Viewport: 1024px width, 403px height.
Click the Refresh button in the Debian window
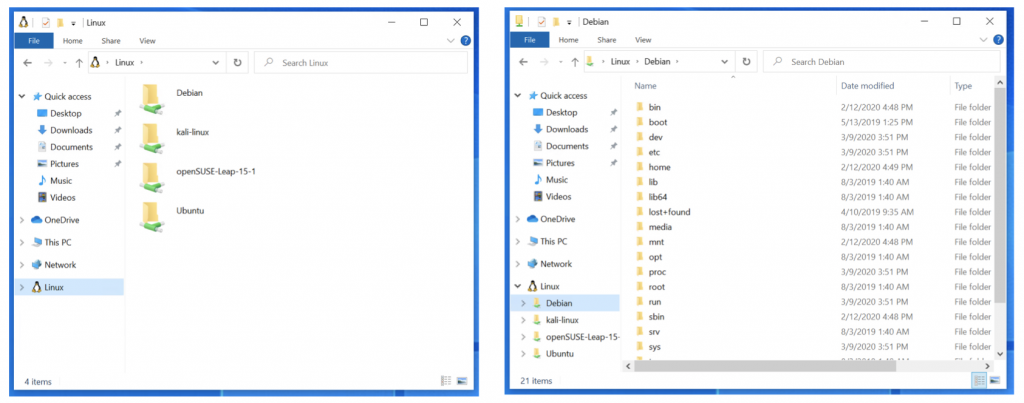coord(746,61)
